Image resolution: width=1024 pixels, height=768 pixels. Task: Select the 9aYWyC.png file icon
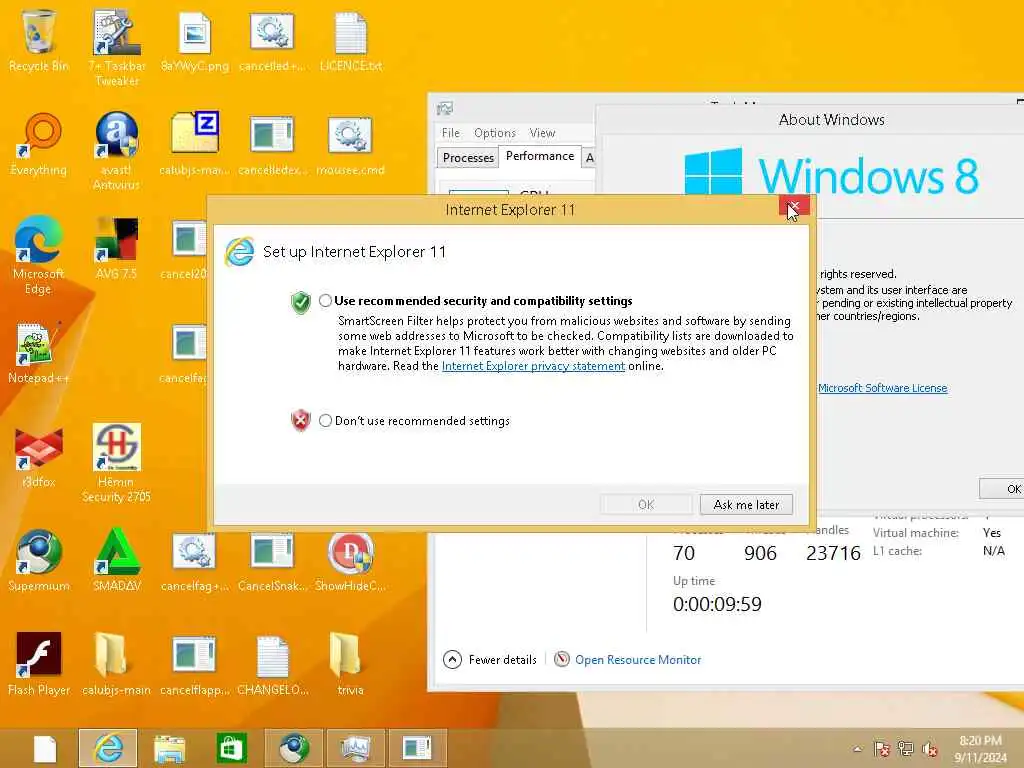(x=195, y=40)
